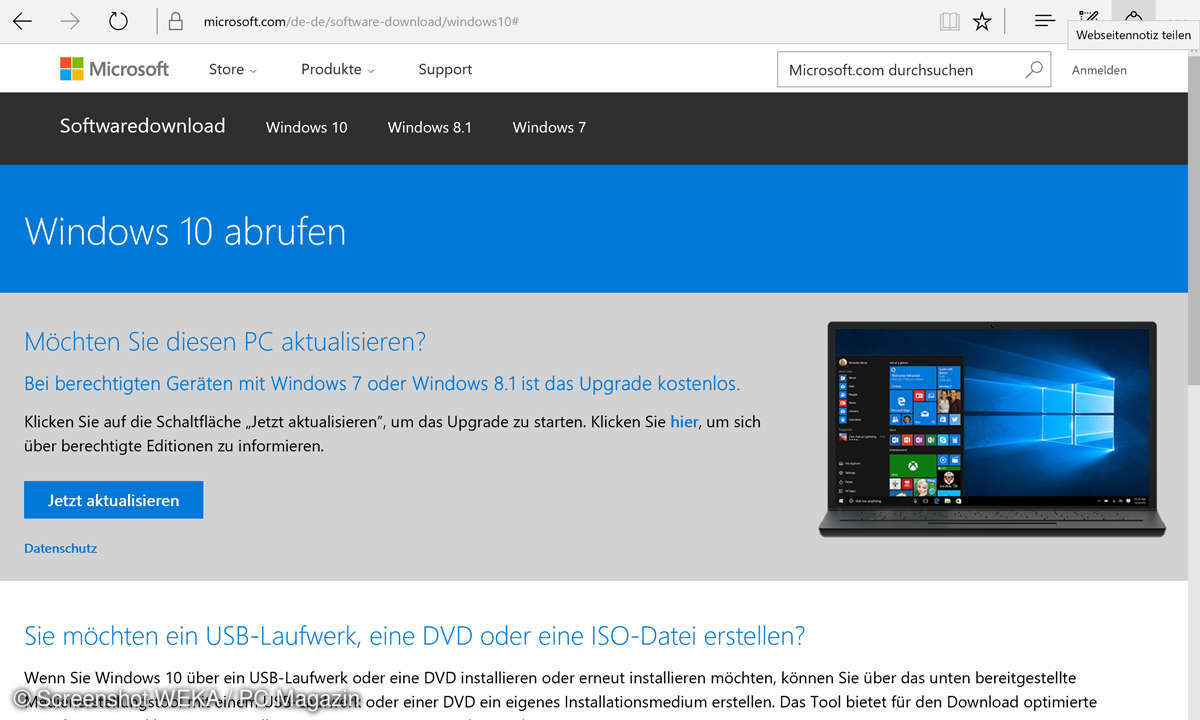This screenshot has width=1200, height=720.
Task: Click the Microsoft logo
Action: (114, 69)
